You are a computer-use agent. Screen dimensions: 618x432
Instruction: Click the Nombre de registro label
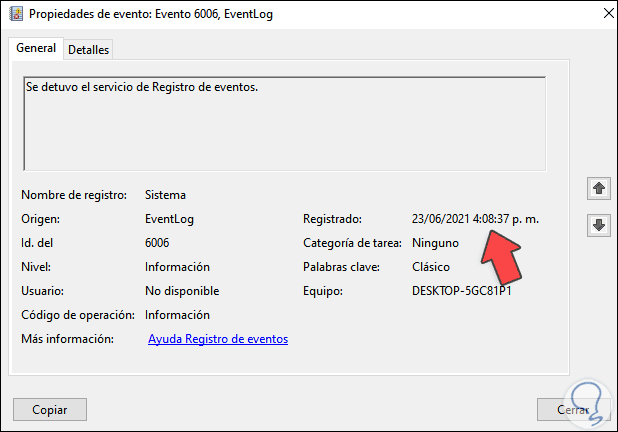pos(74,195)
